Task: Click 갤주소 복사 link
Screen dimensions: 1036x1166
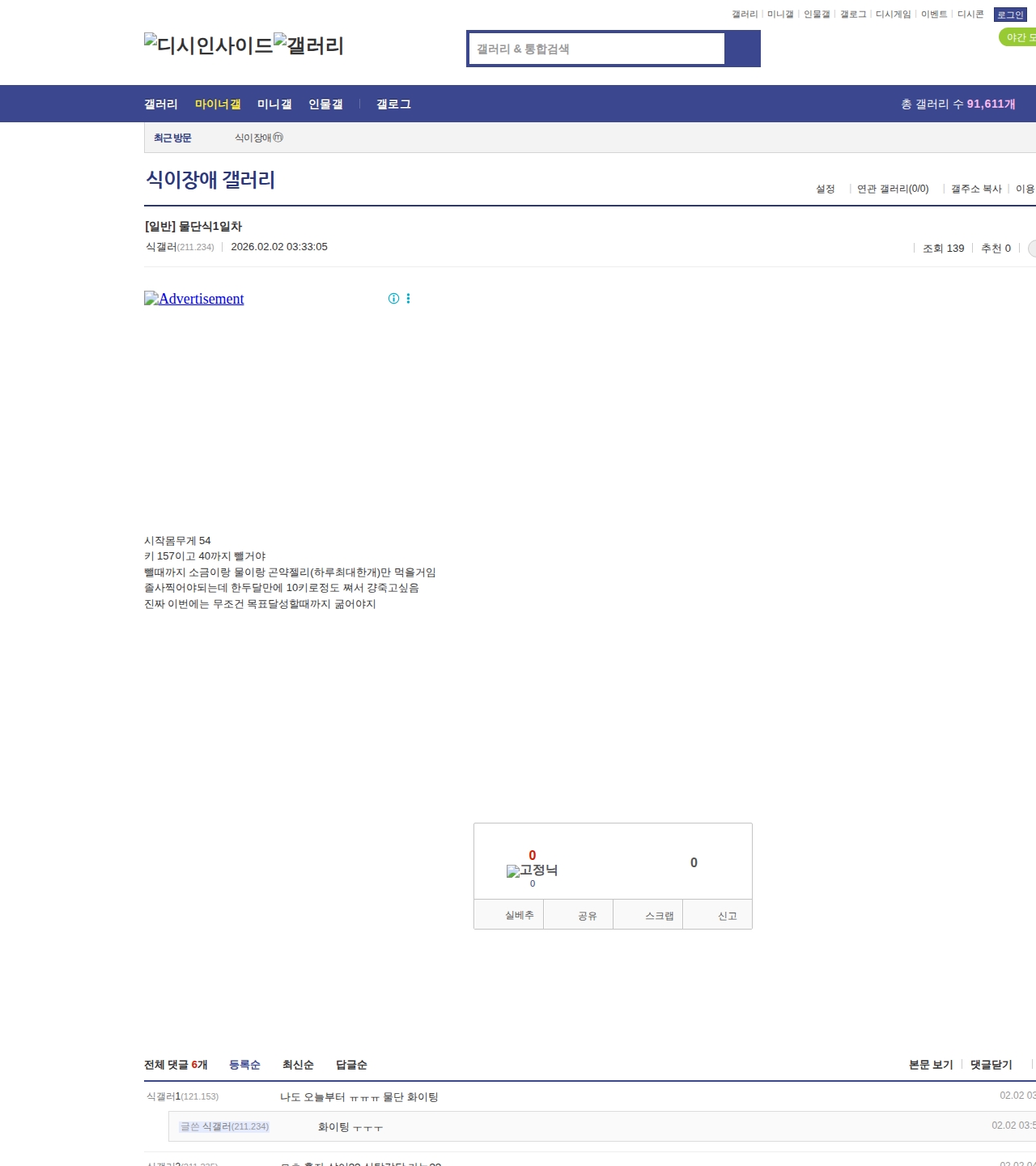Action: (976, 189)
